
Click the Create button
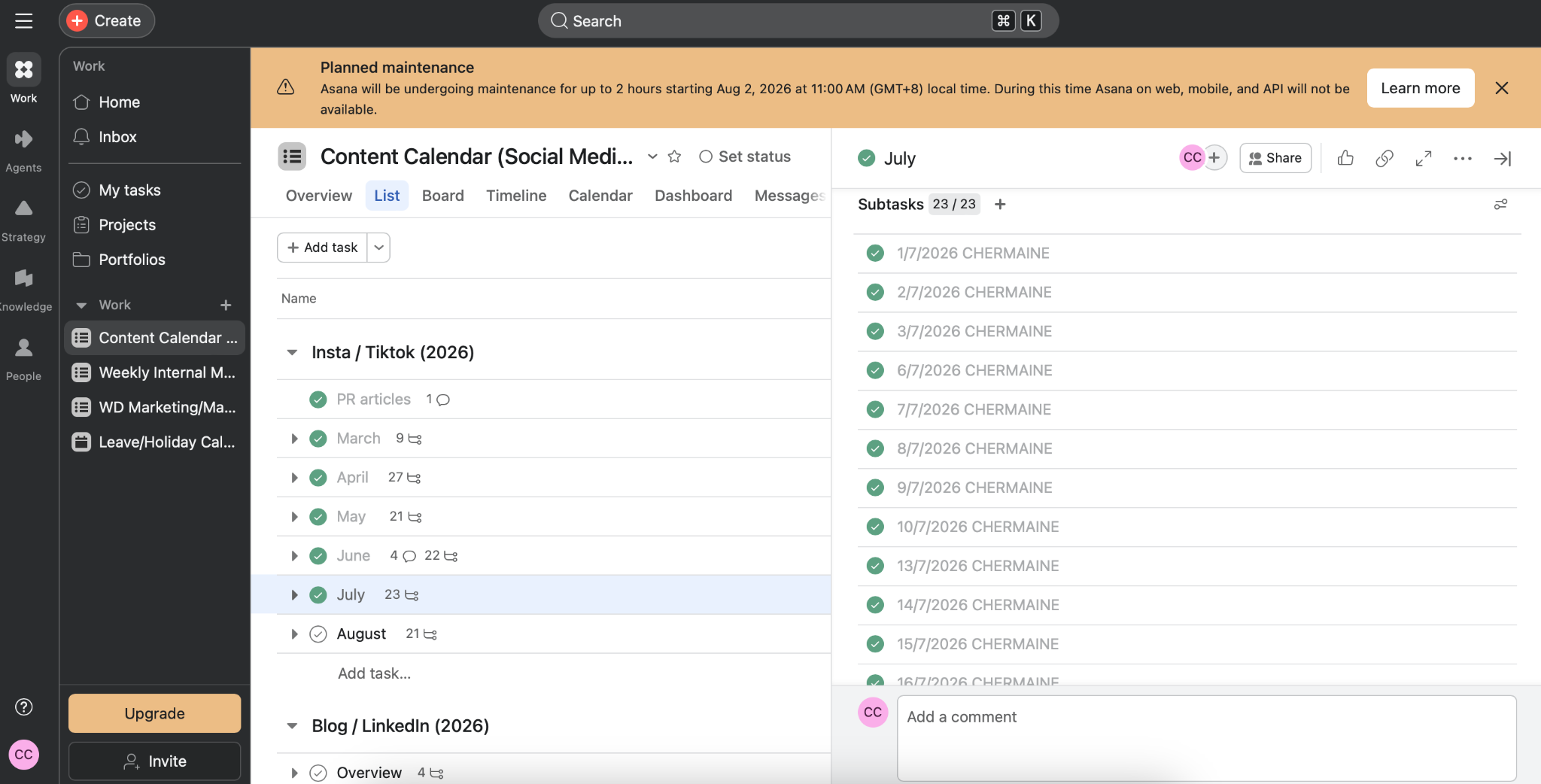coord(107,21)
